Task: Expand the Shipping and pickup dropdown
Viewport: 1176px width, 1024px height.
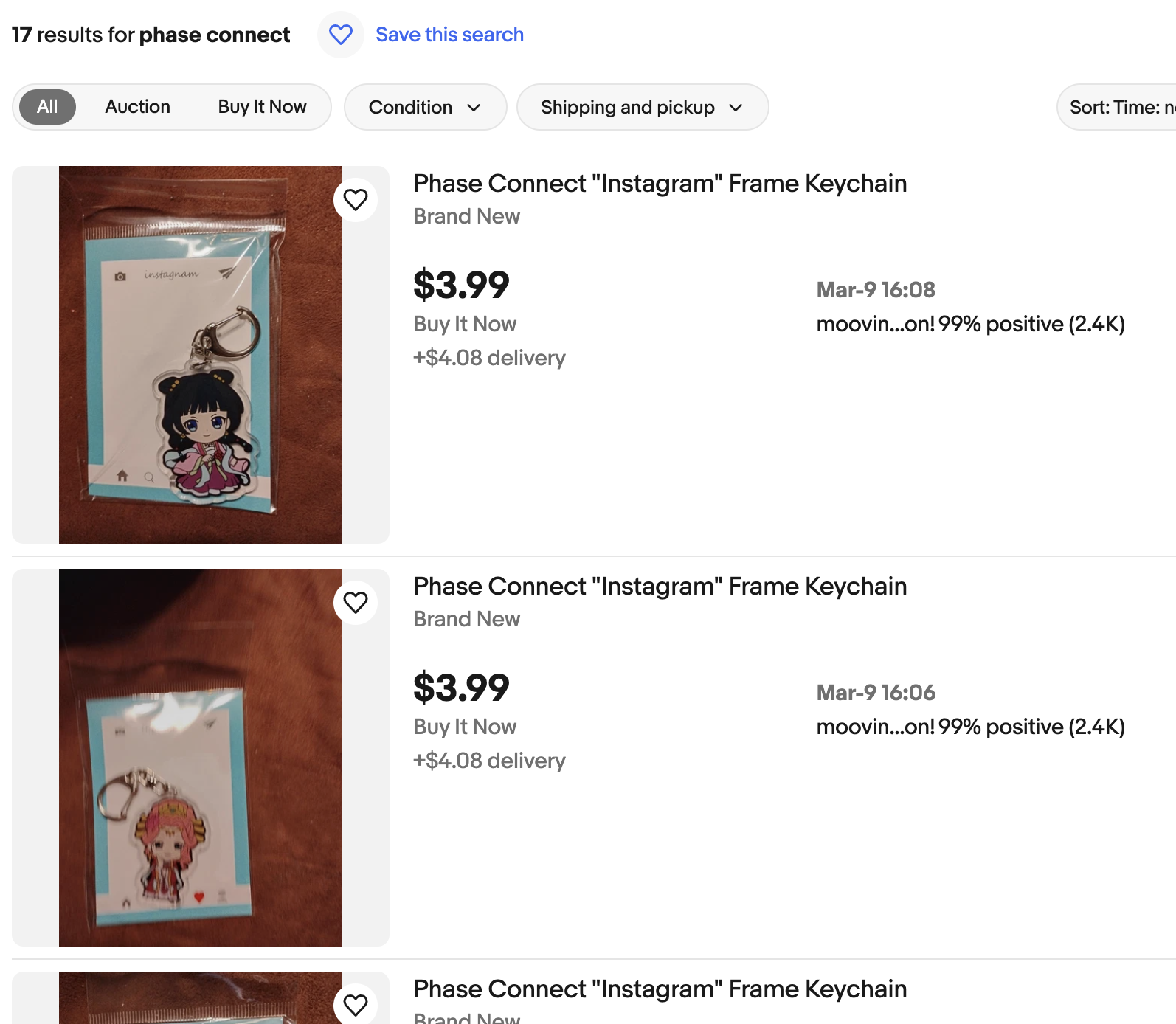Action: [642, 107]
